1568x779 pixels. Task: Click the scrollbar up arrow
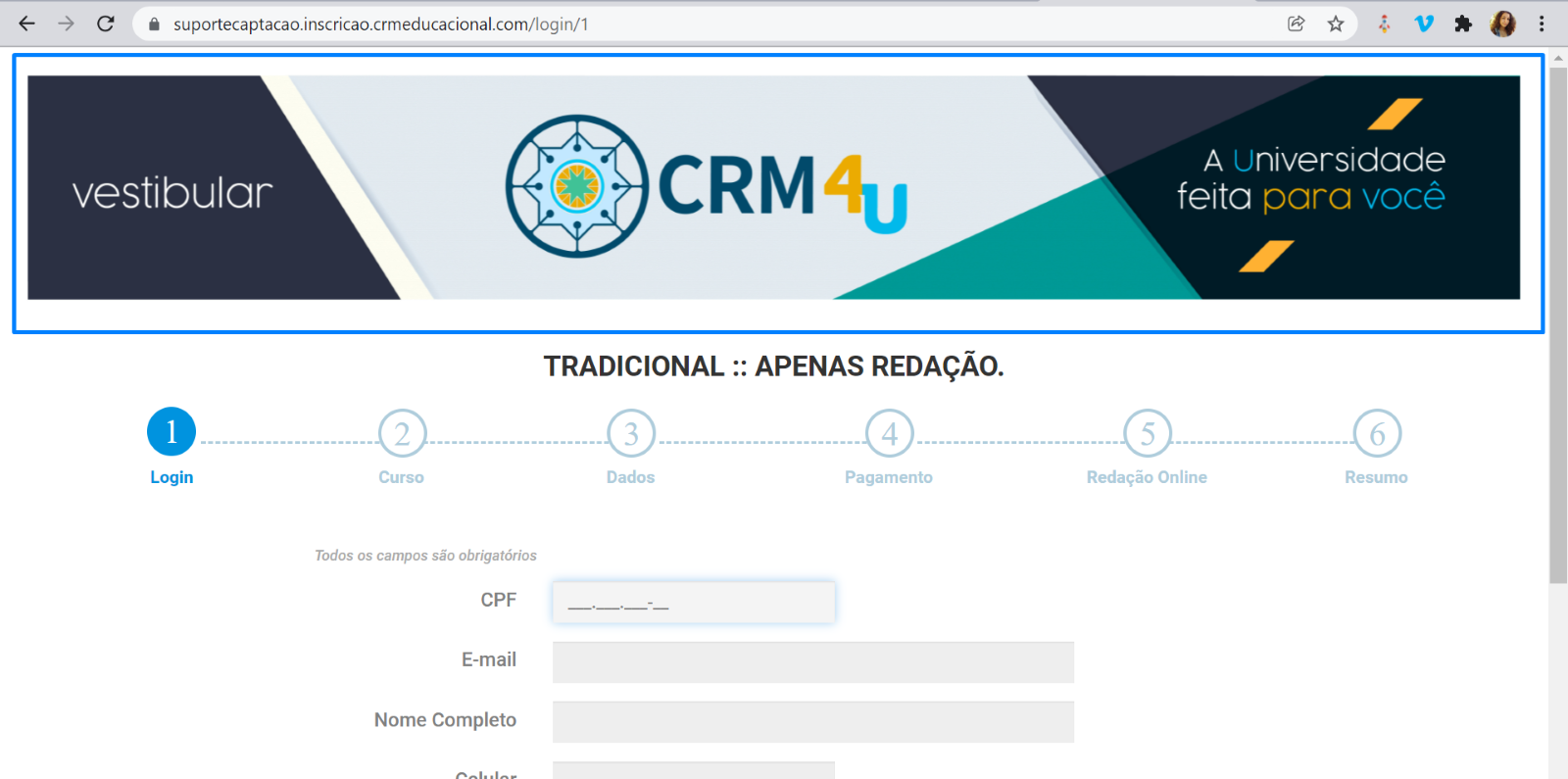[x=1558, y=58]
